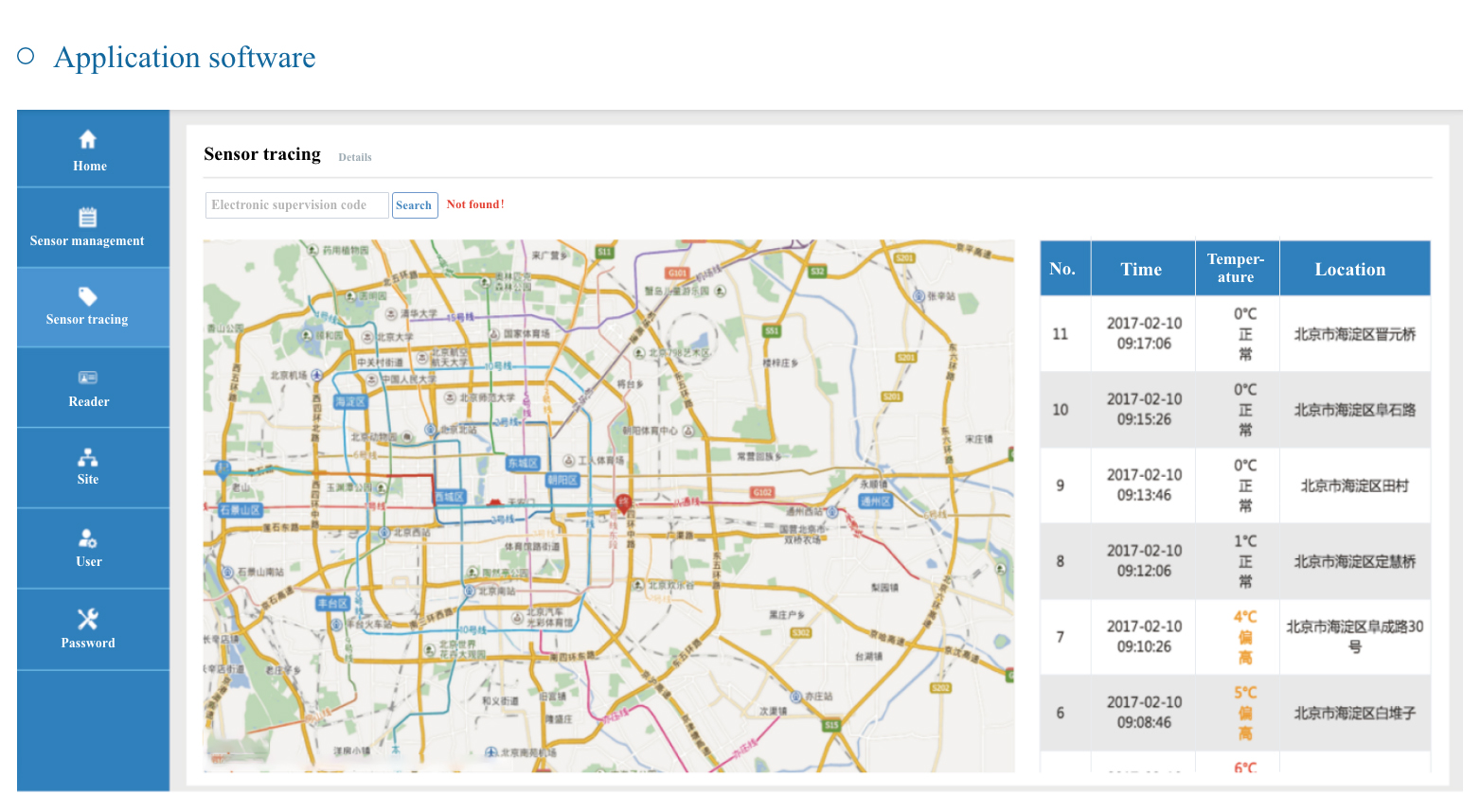
Task: Click the Time column header
Action: point(1142,269)
